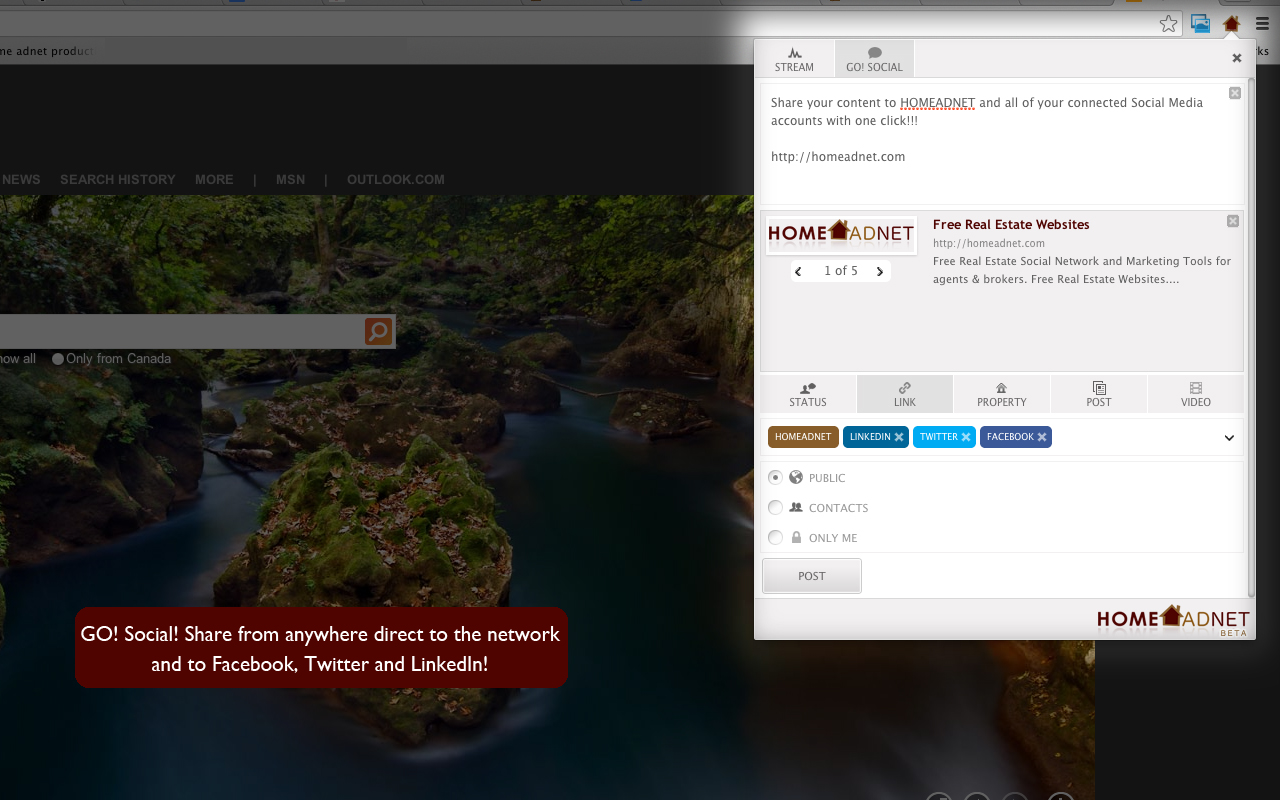This screenshot has height=800, width=1280.
Task: Open the Chrome hamburger menu
Action: [1262, 23]
